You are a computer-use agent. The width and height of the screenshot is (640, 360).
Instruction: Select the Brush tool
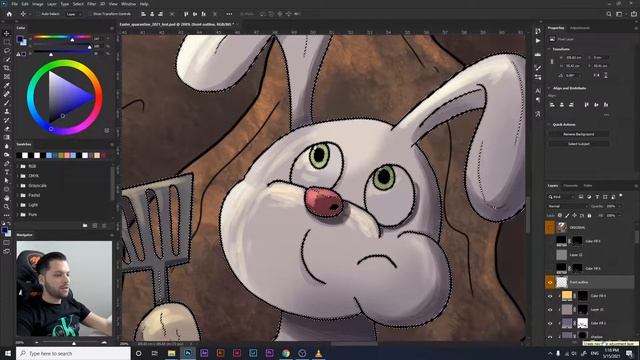click(x=7, y=102)
